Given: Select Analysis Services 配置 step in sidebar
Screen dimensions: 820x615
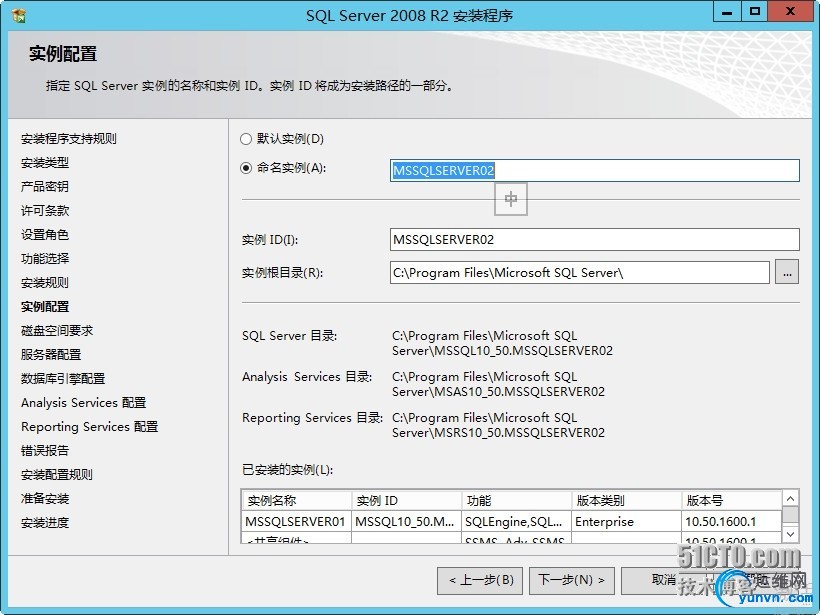Looking at the screenshot, I should pyautogui.click(x=84, y=403).
